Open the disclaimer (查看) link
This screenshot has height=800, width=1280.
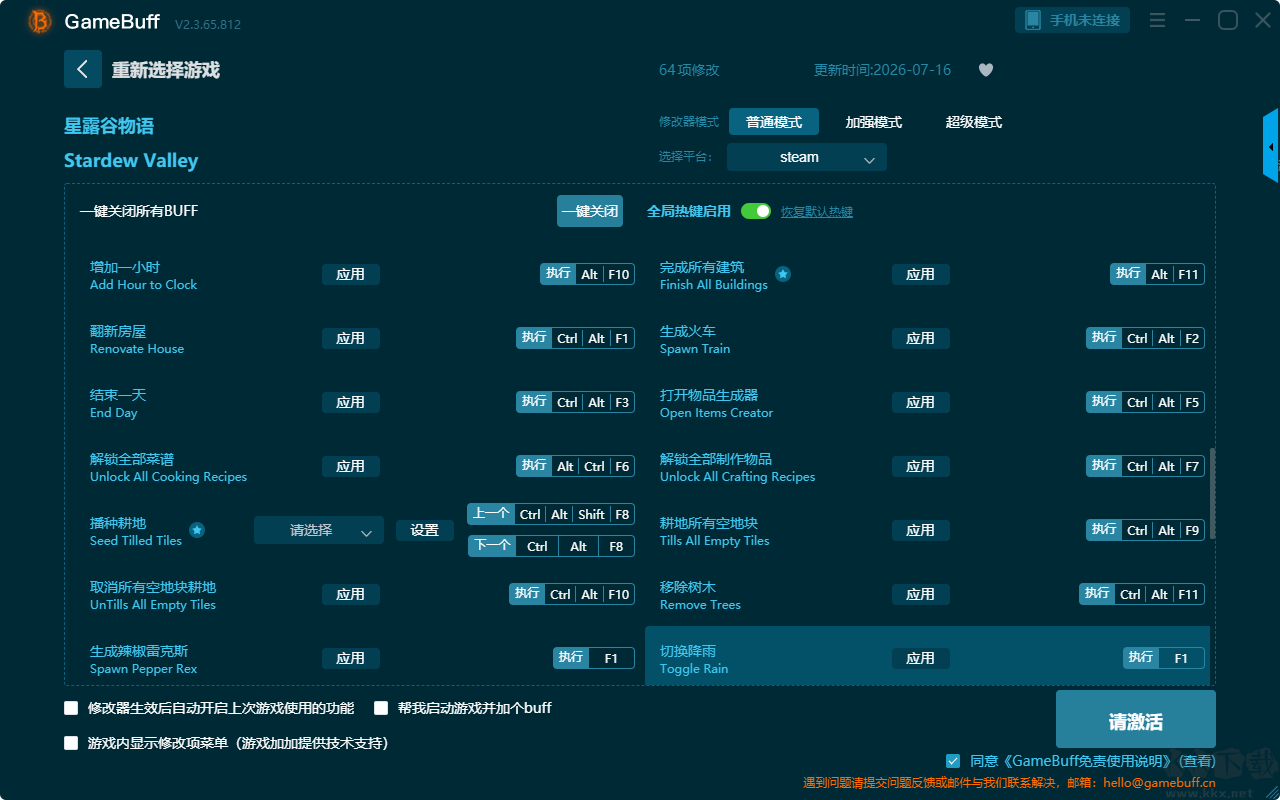[1195, 761]
